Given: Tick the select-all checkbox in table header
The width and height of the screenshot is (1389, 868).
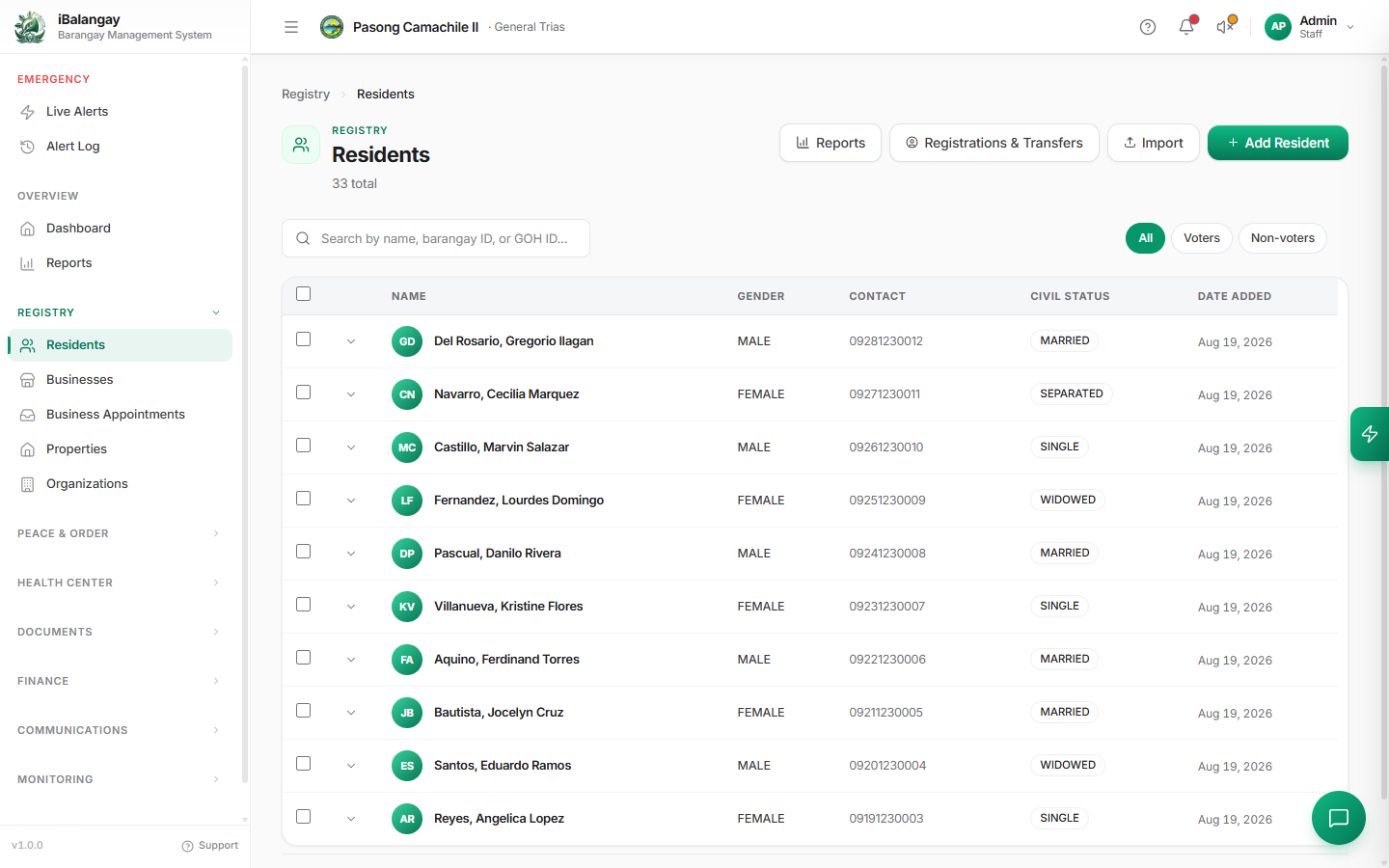Looking at the screenshot, I should tap(304, 294).
